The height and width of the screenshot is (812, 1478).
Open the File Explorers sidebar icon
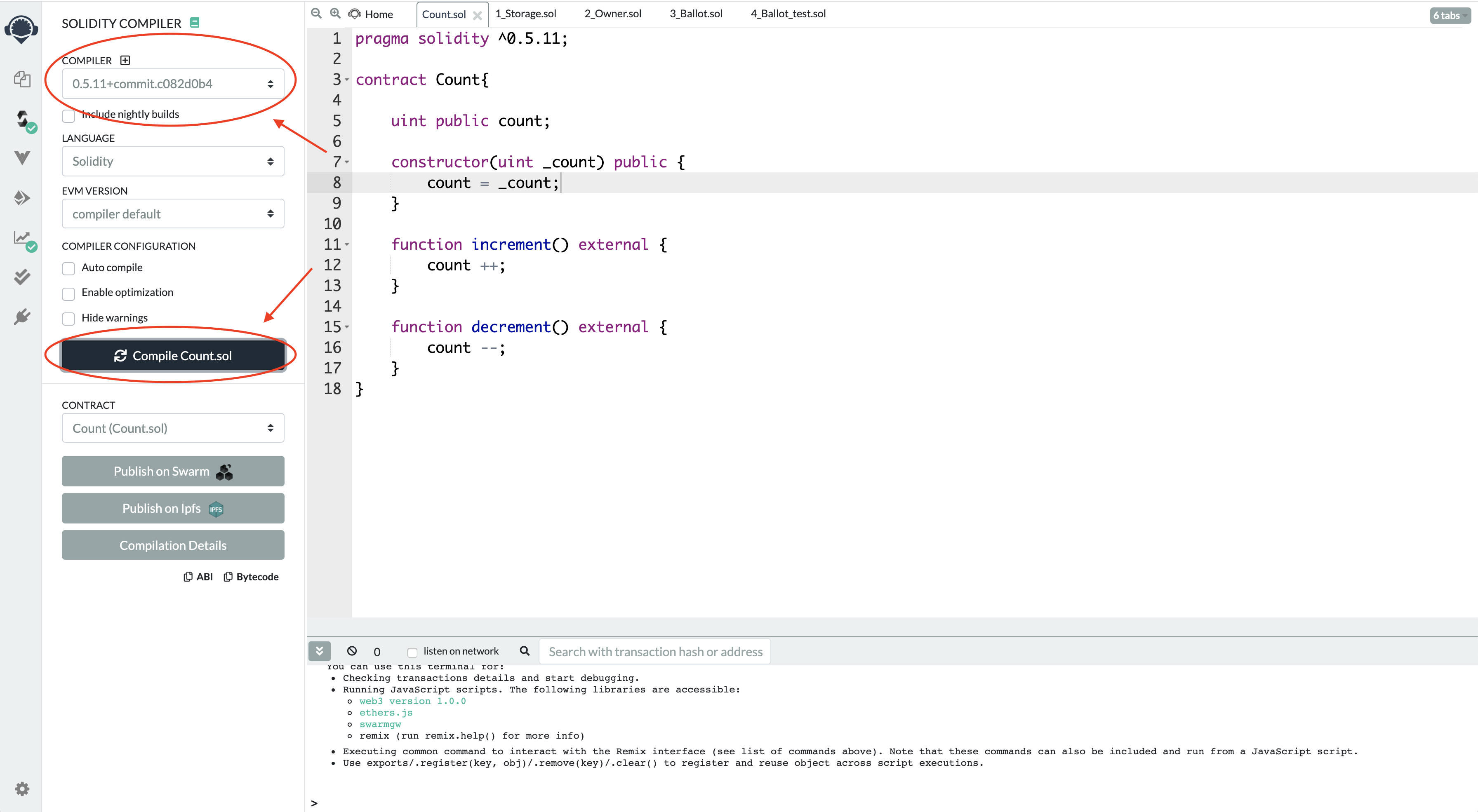(22, 79)
